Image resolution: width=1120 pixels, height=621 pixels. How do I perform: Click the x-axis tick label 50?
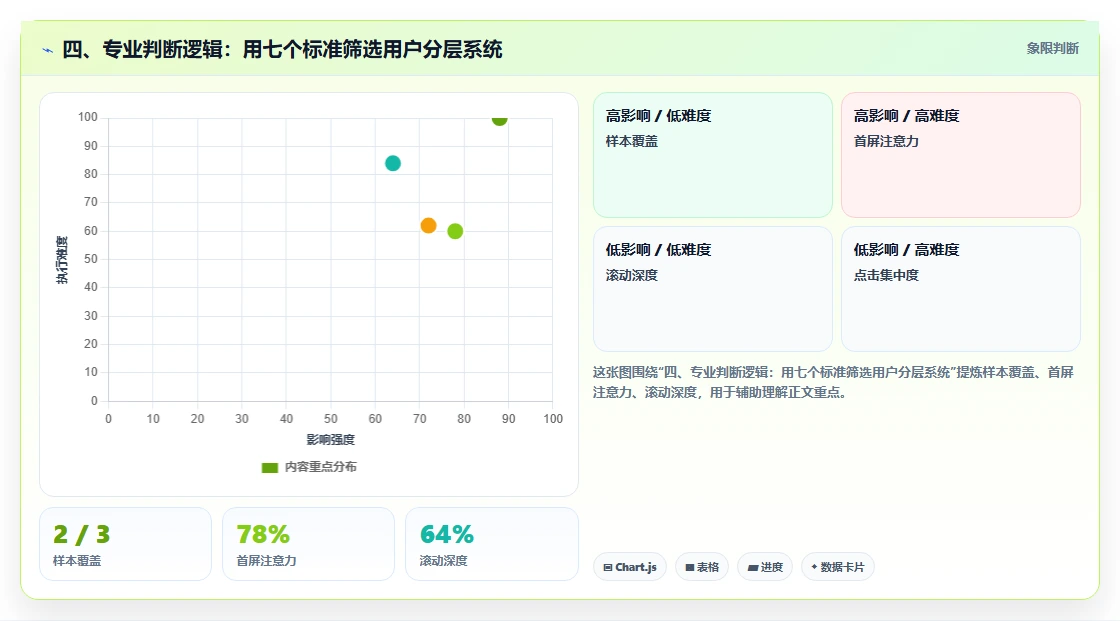coord(331,419)
